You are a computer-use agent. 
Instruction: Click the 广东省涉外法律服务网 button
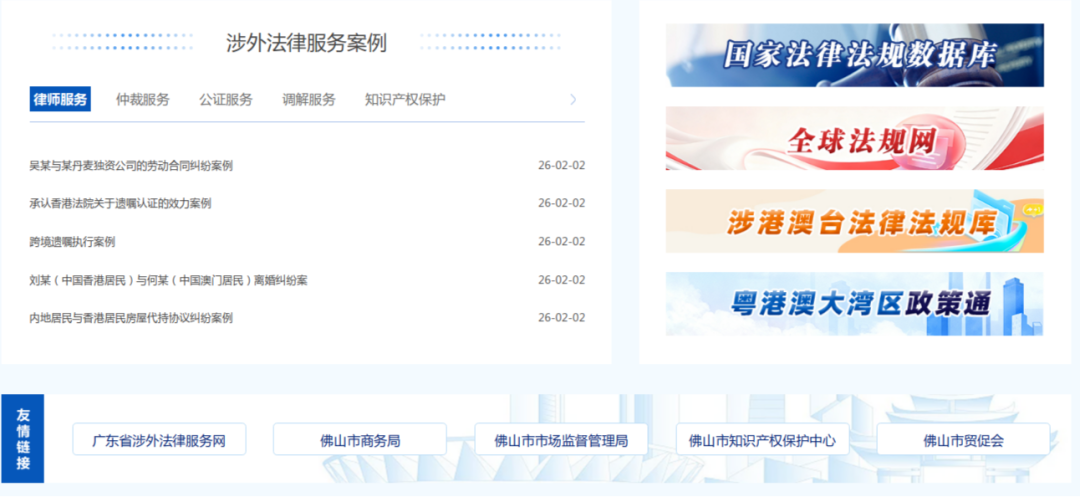pyautogui.click(x=159, y=439)
